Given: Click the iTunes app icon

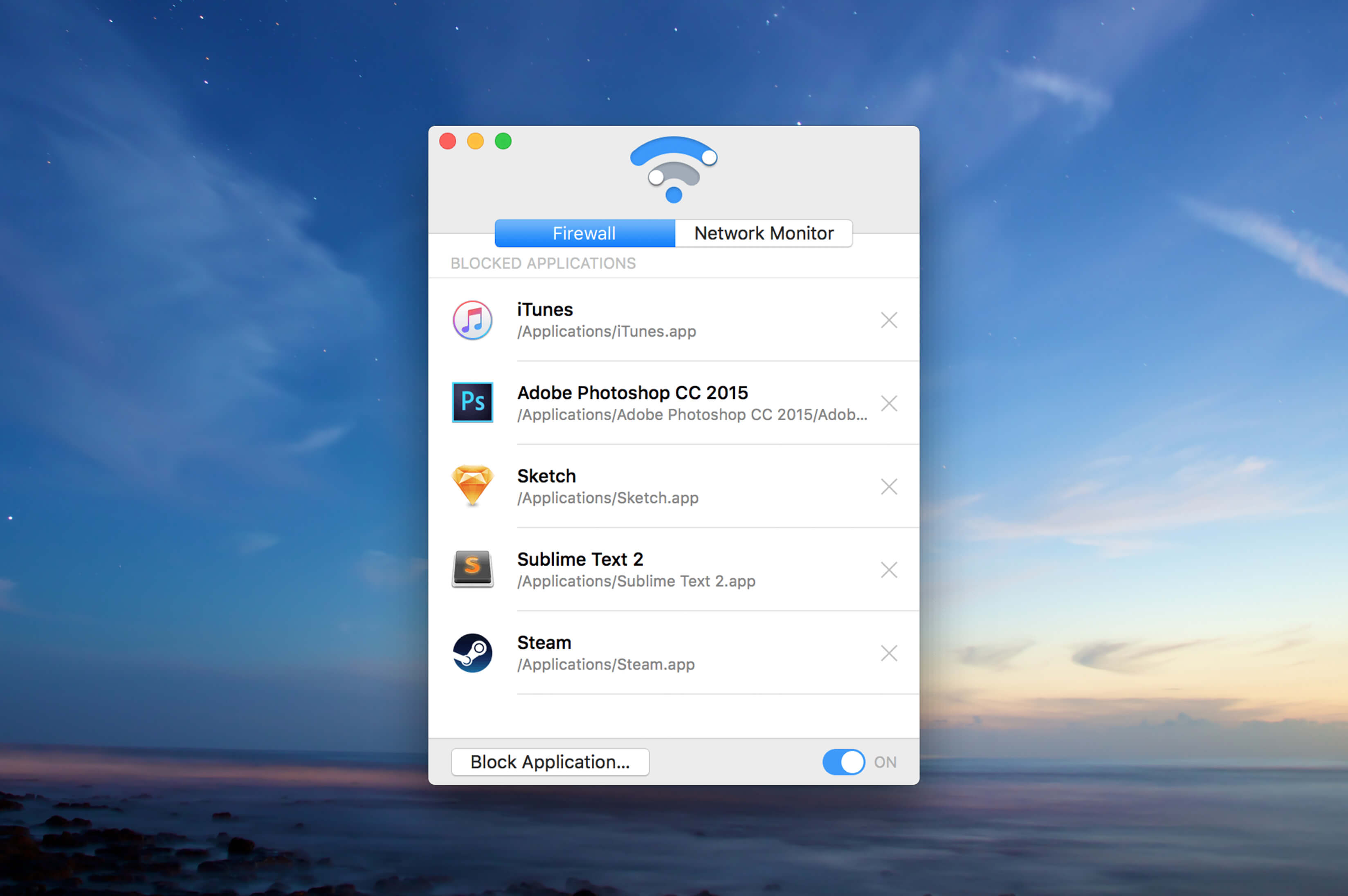Looking at the screenshot, I should (472, 320).
